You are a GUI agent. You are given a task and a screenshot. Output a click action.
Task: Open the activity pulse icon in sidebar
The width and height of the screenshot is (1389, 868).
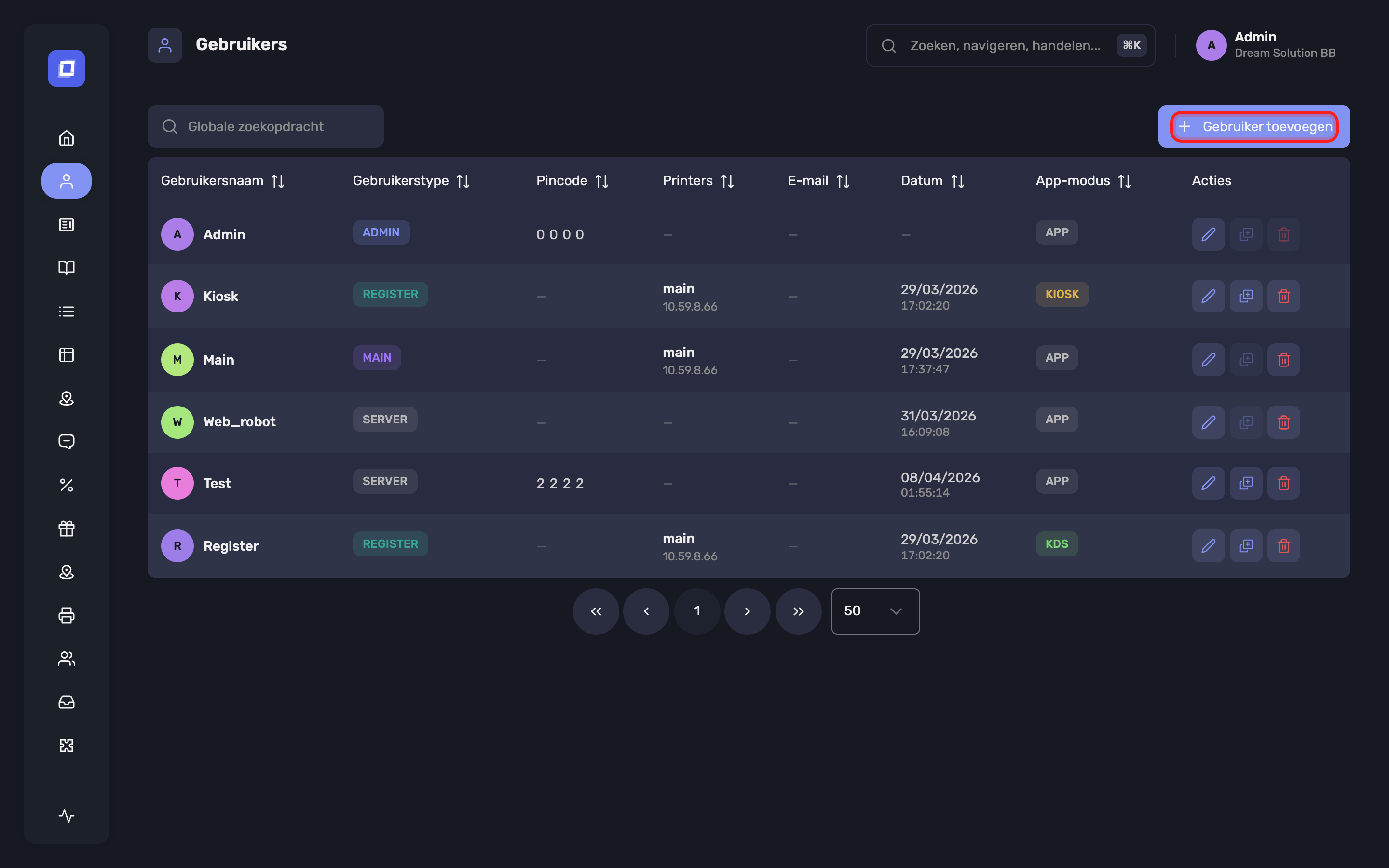pos(67,816)
